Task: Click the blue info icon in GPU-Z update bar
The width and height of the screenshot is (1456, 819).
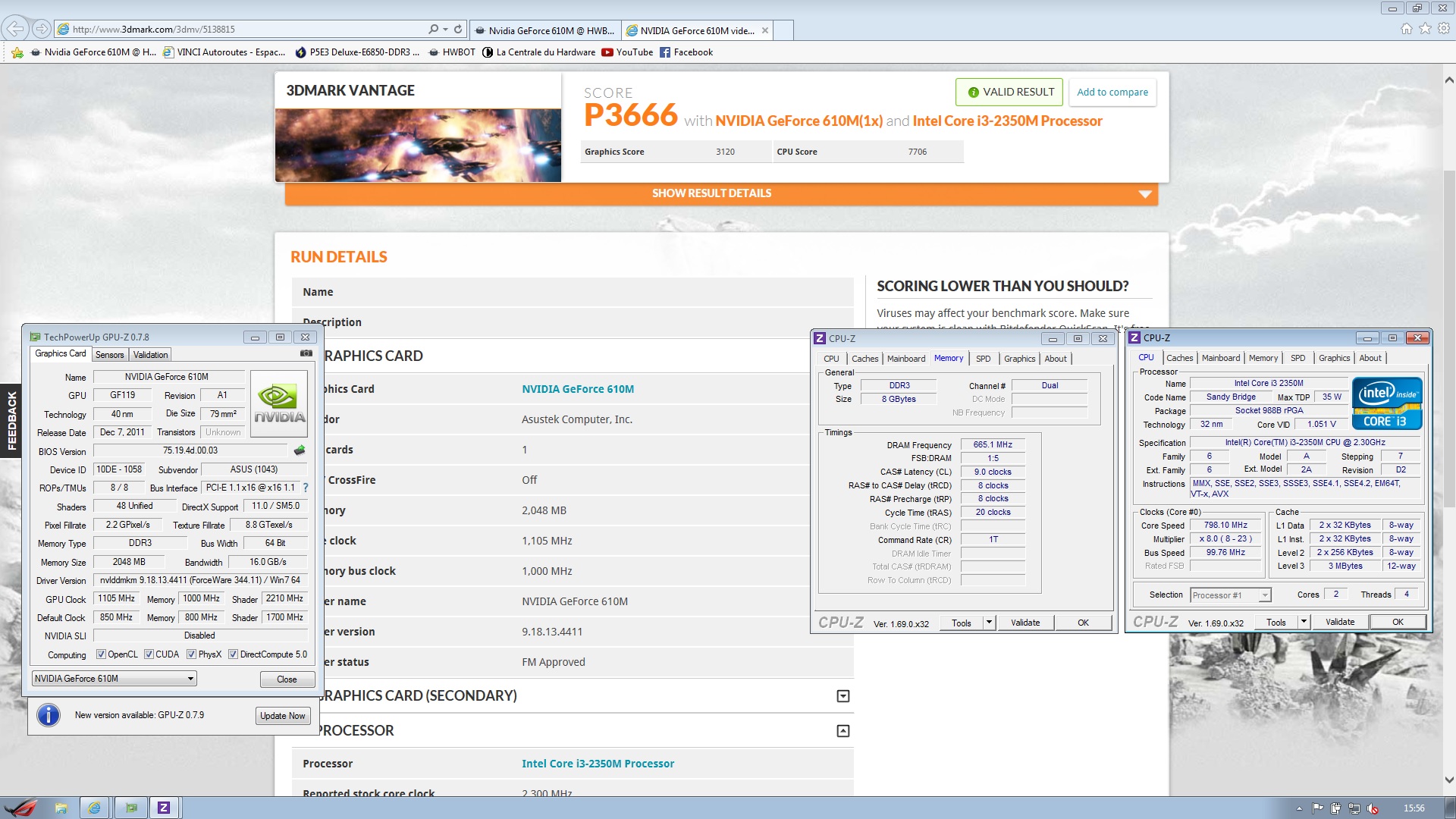Action: [49, 715]
